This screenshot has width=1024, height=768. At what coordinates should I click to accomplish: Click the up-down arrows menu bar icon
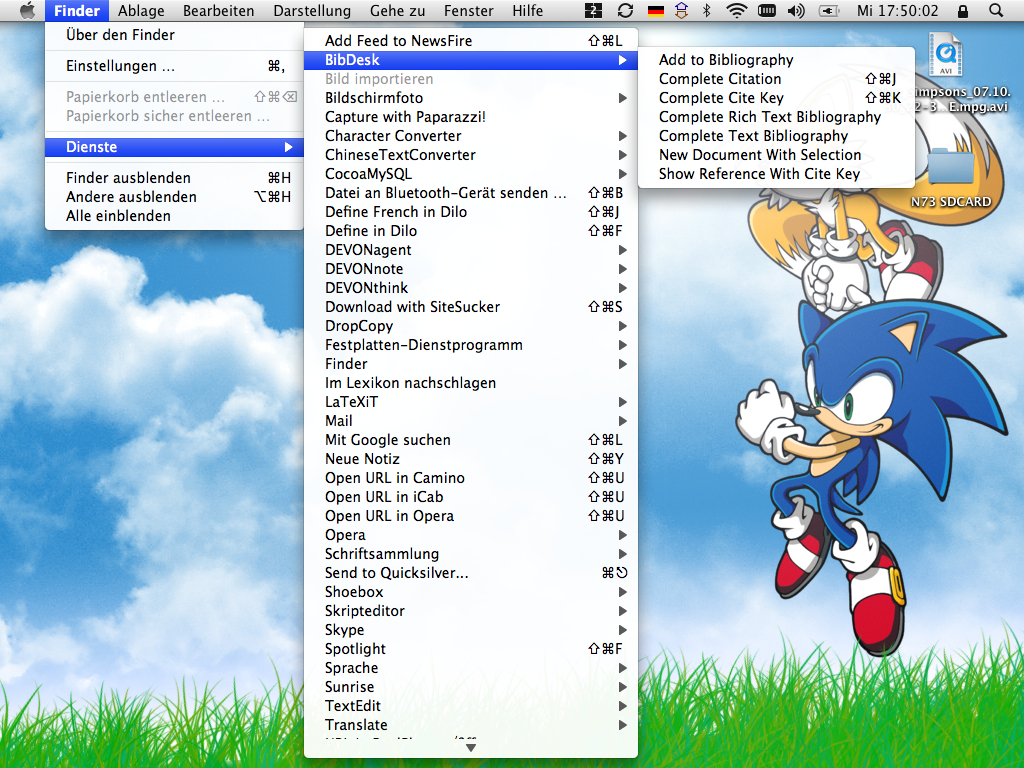tap(681, 10)
